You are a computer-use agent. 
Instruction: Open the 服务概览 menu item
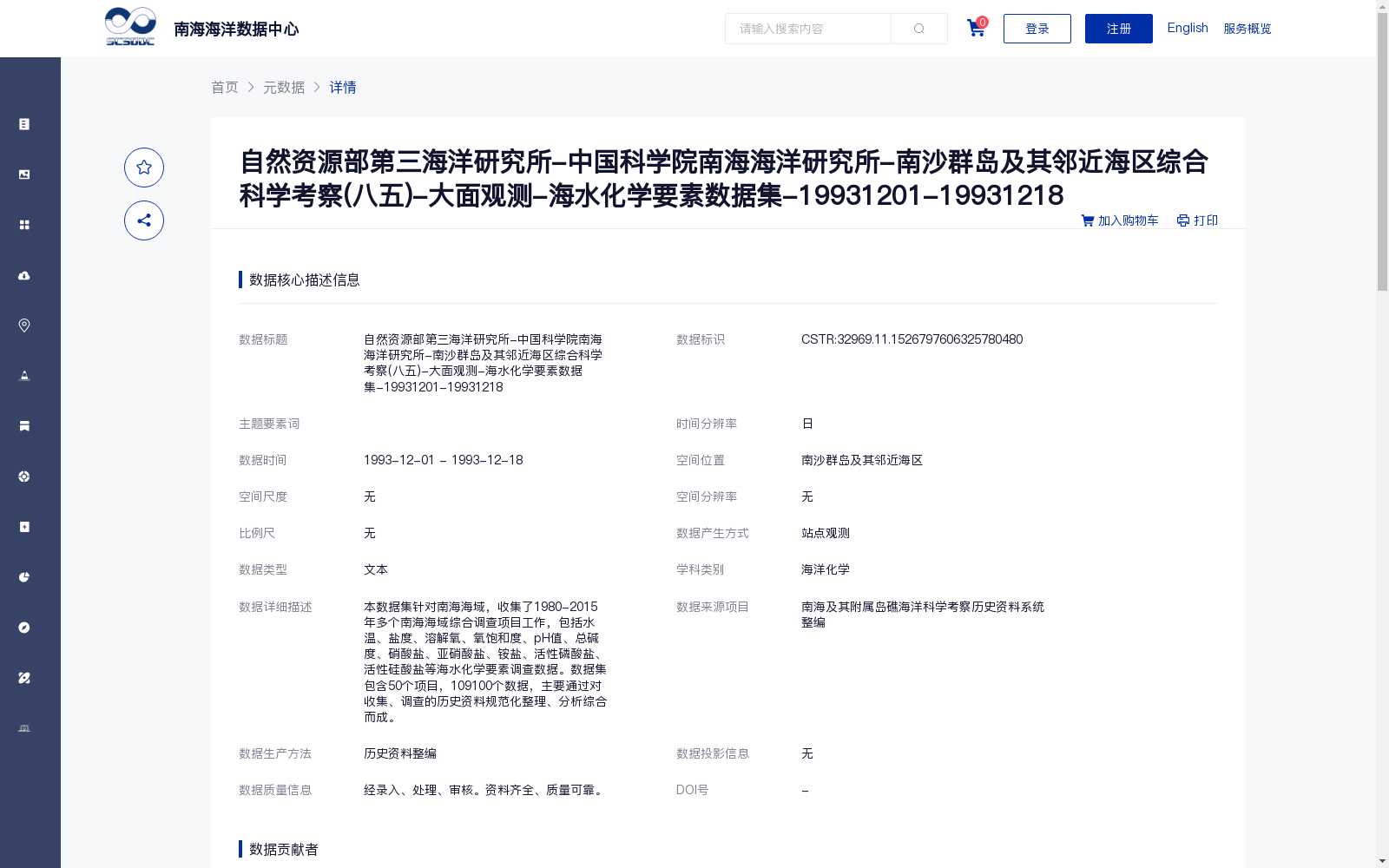1247,28
